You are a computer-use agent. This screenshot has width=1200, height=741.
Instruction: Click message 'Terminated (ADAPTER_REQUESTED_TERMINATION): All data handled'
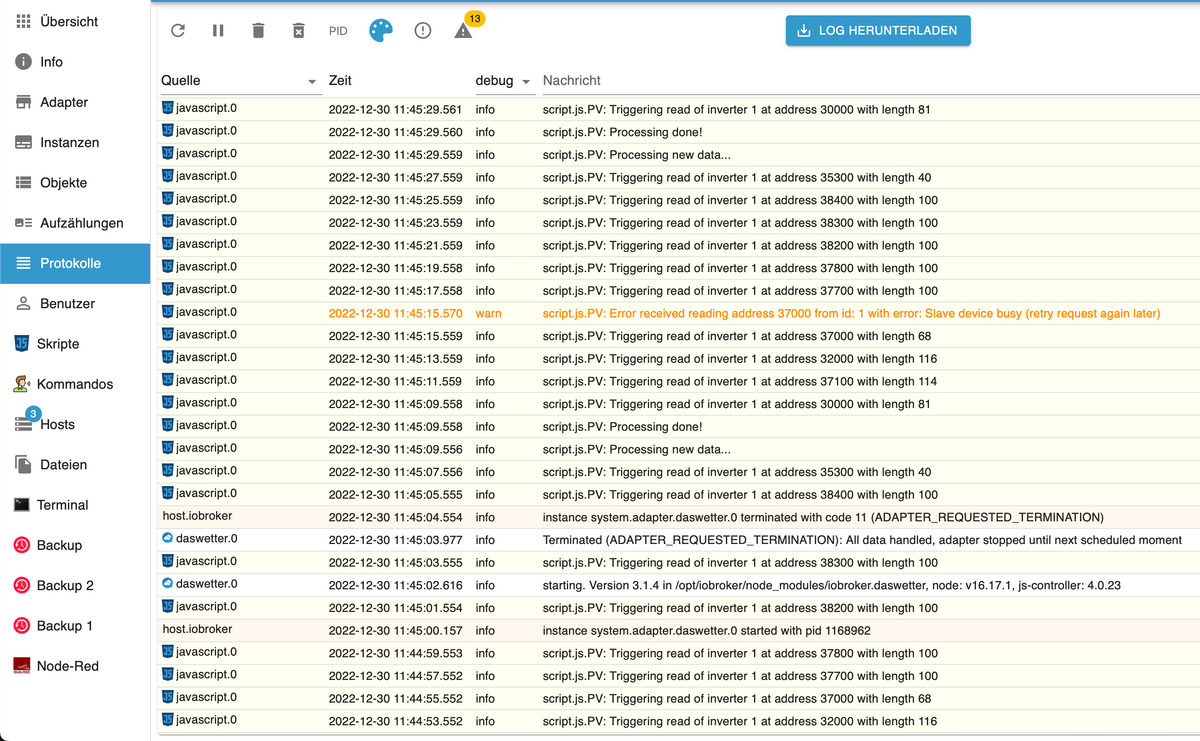862,540
